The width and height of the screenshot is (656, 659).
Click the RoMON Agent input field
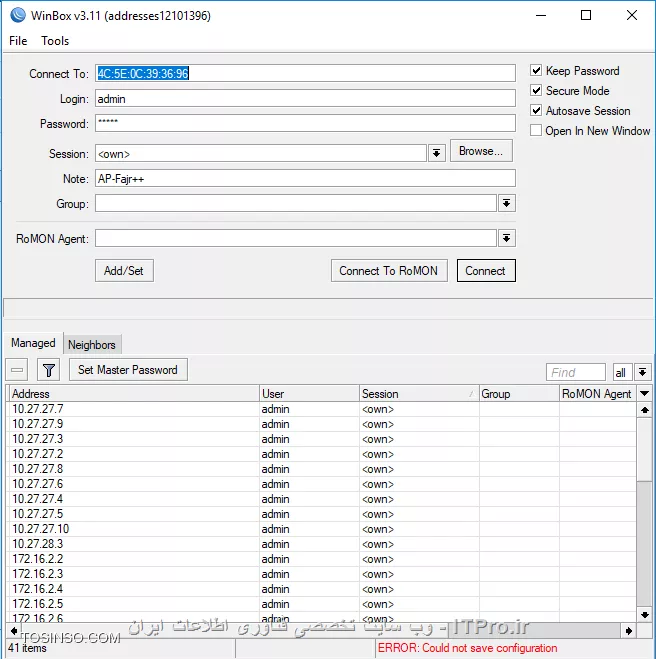tap(296, 238)
